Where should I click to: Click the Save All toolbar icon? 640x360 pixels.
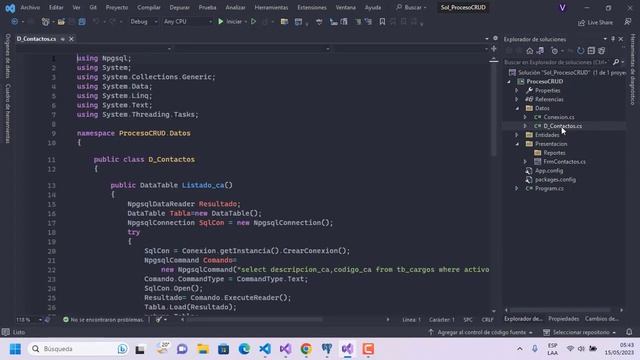point(82,22)
